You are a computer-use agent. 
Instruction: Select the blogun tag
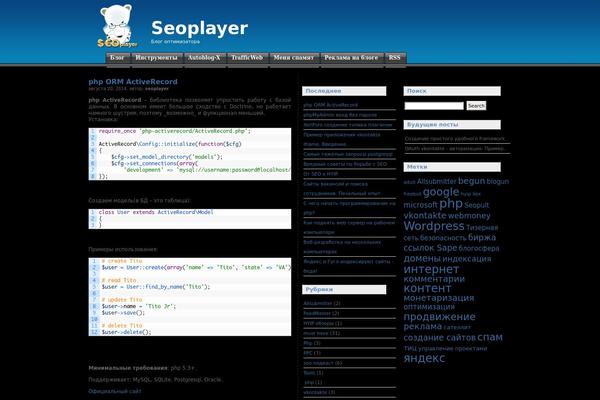tap(498, 181)
